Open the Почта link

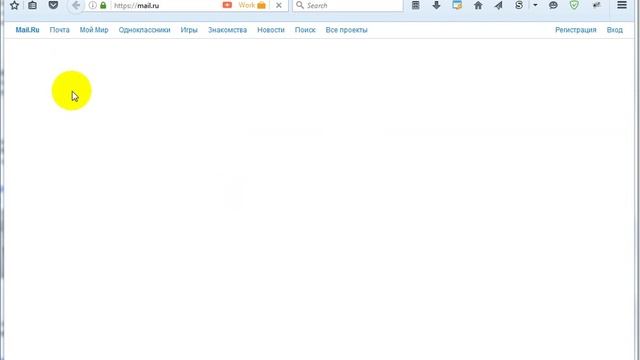tap(60, 30)
